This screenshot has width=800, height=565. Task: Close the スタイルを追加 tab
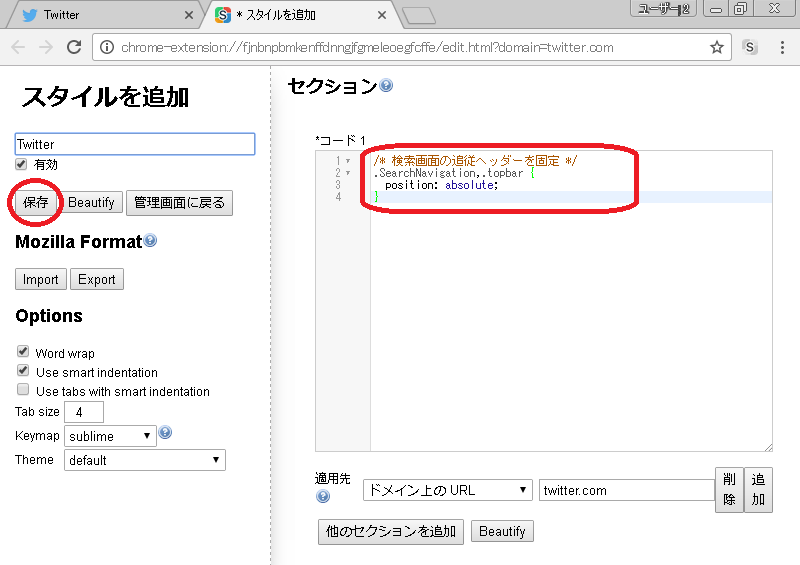tap(382, 15)
